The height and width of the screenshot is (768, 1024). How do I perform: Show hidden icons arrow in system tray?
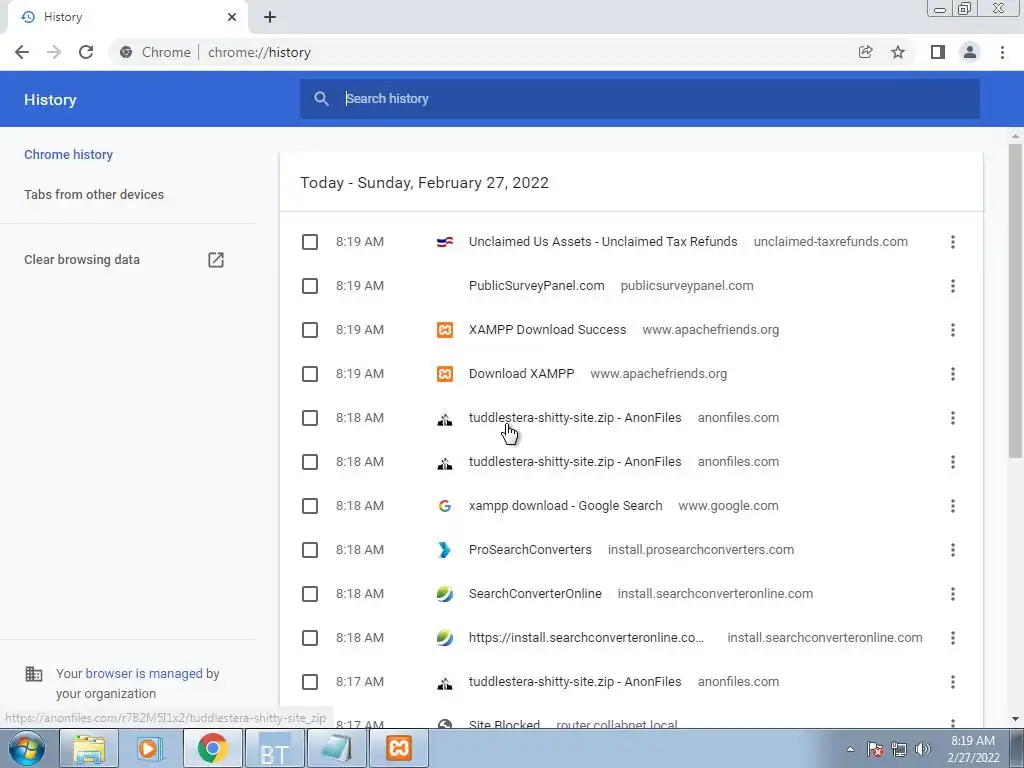coord(850,750)
